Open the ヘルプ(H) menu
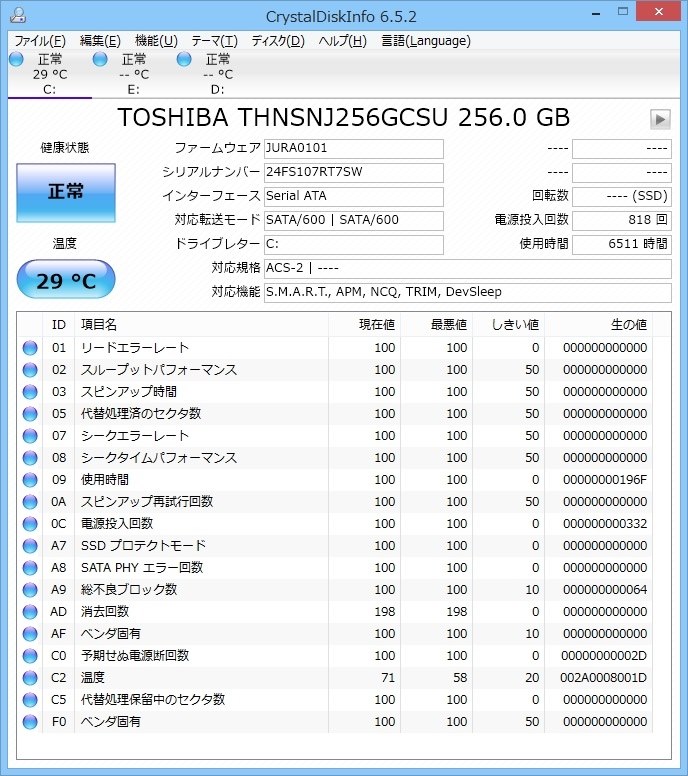Screen dimensions: 688x776 coord(343,41)
